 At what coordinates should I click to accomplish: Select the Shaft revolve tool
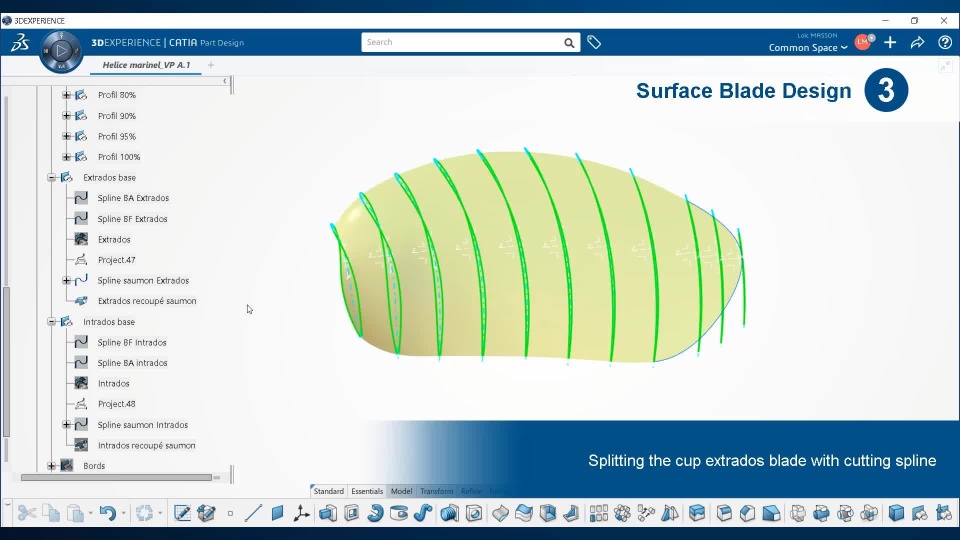pos(375,513)
